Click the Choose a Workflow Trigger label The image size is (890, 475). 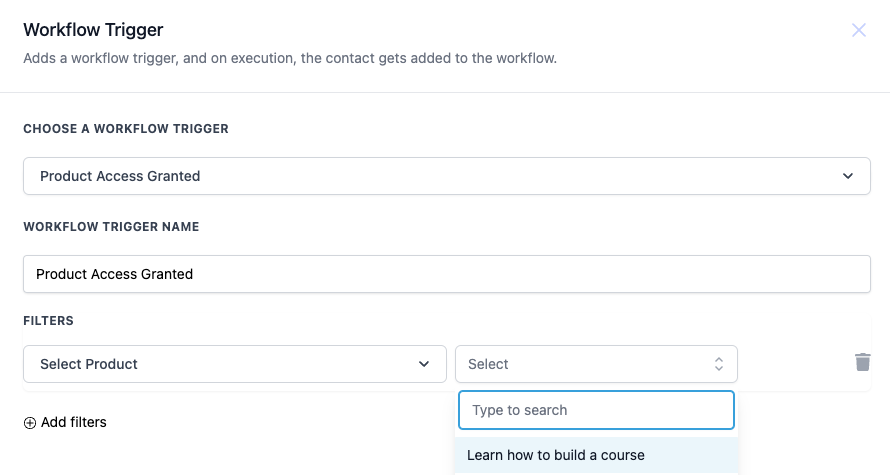(x=126, y=129)
